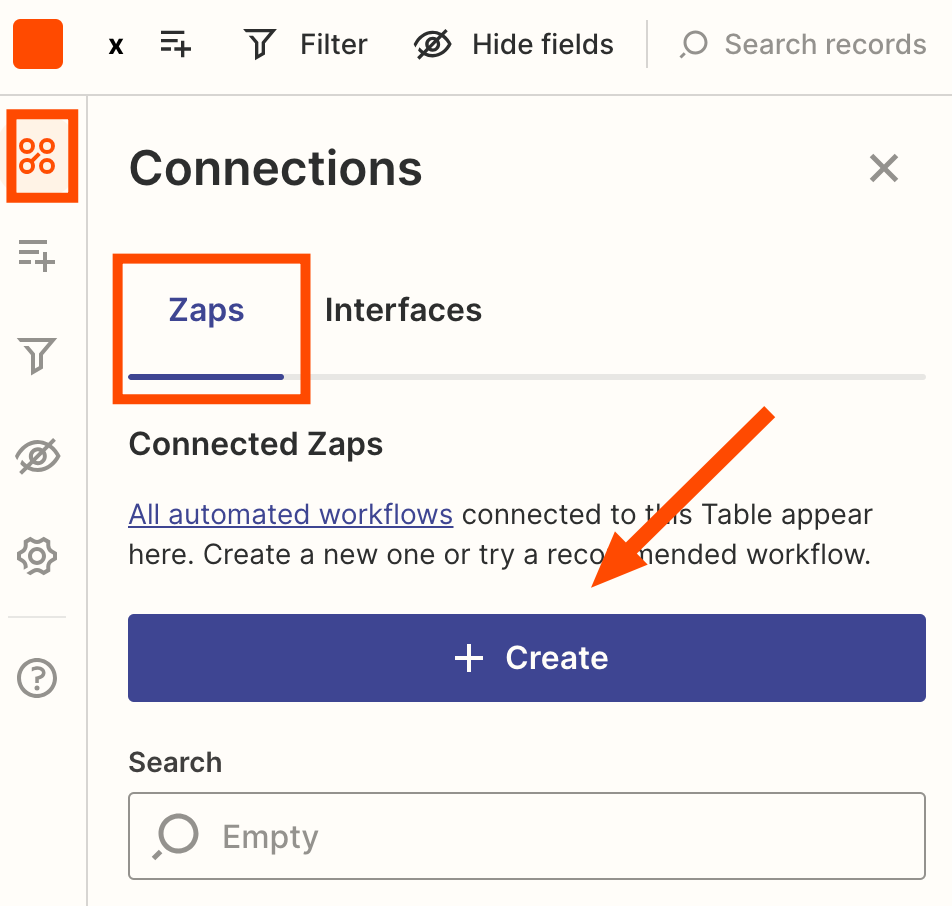The height and width of the screenshot is (906, 952).
Task: Click the Search input box with Empty placeholder
Action: (x=527, y=836)
